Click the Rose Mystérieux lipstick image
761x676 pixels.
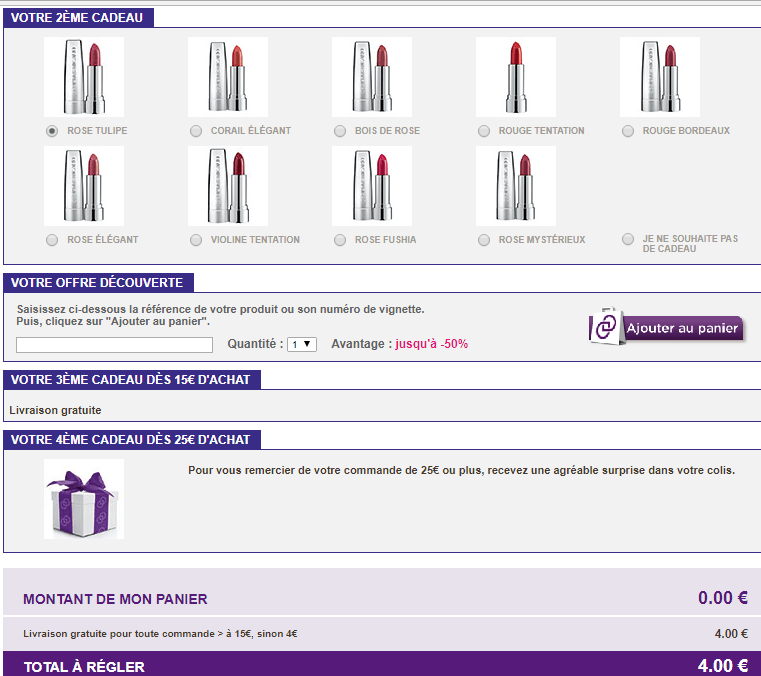click(x=516, y=186)
